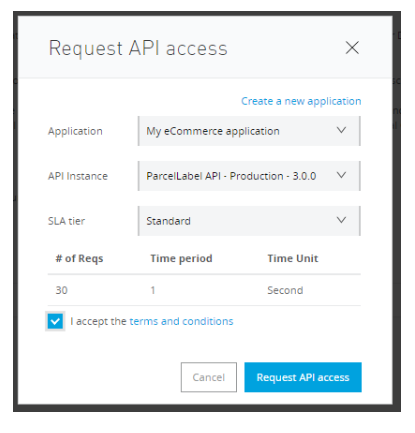The width and height of the screenshot is (415, 433).
Task: Select the Second time unit cell
Action: [285, 290]
